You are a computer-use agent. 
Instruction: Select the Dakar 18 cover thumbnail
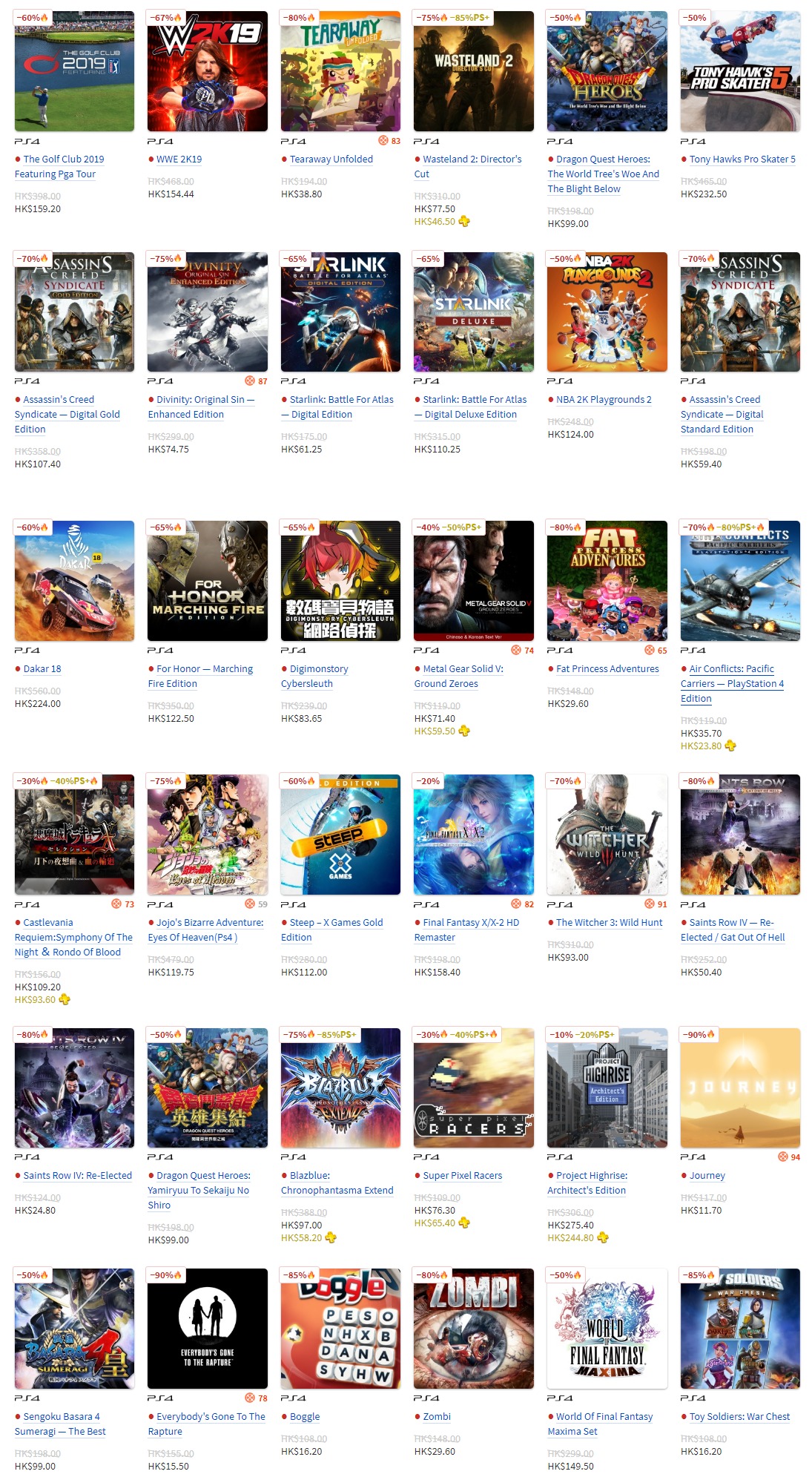tap(74, 581)
